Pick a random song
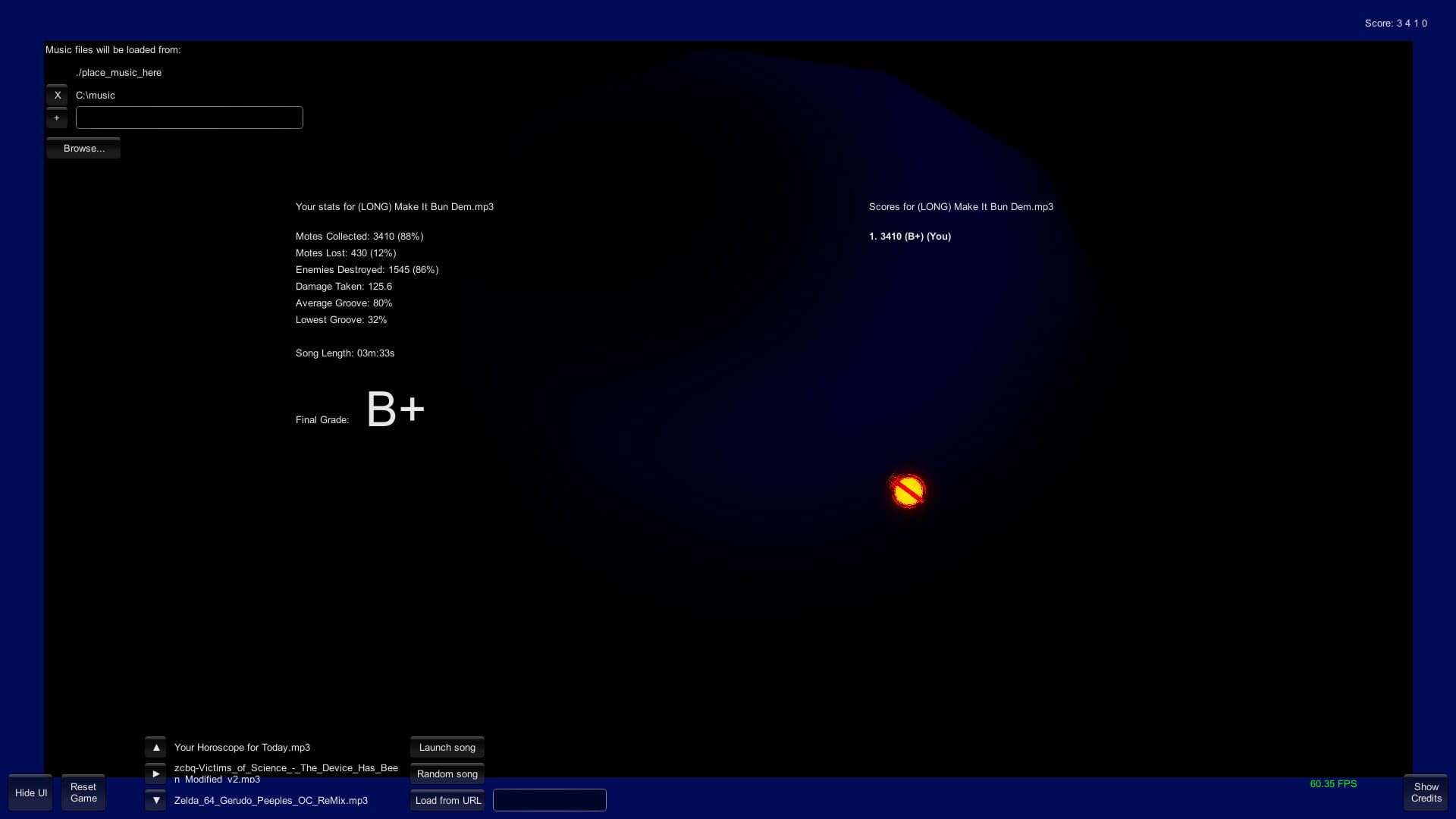 pos(447,773)
